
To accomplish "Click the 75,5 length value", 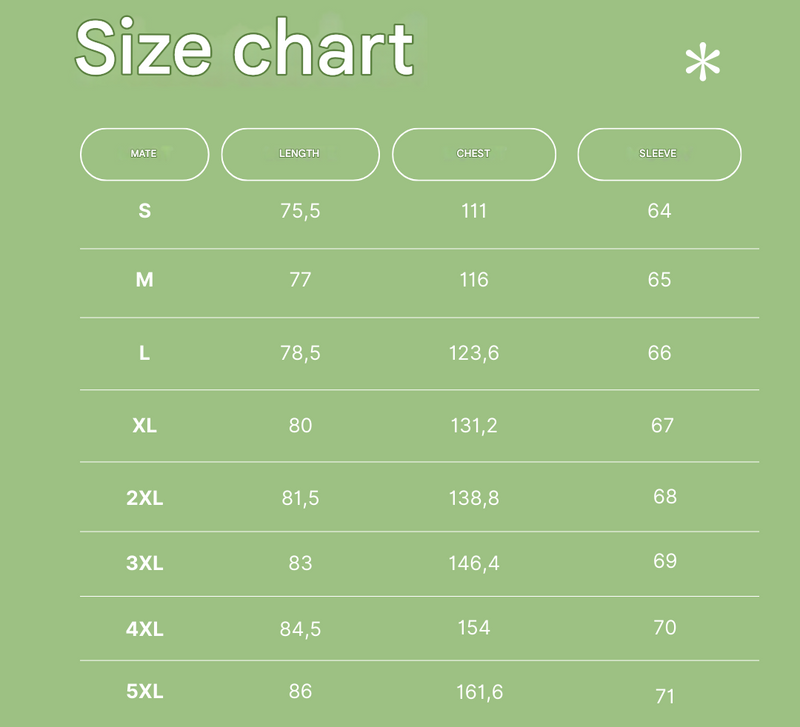I will 301,211.
